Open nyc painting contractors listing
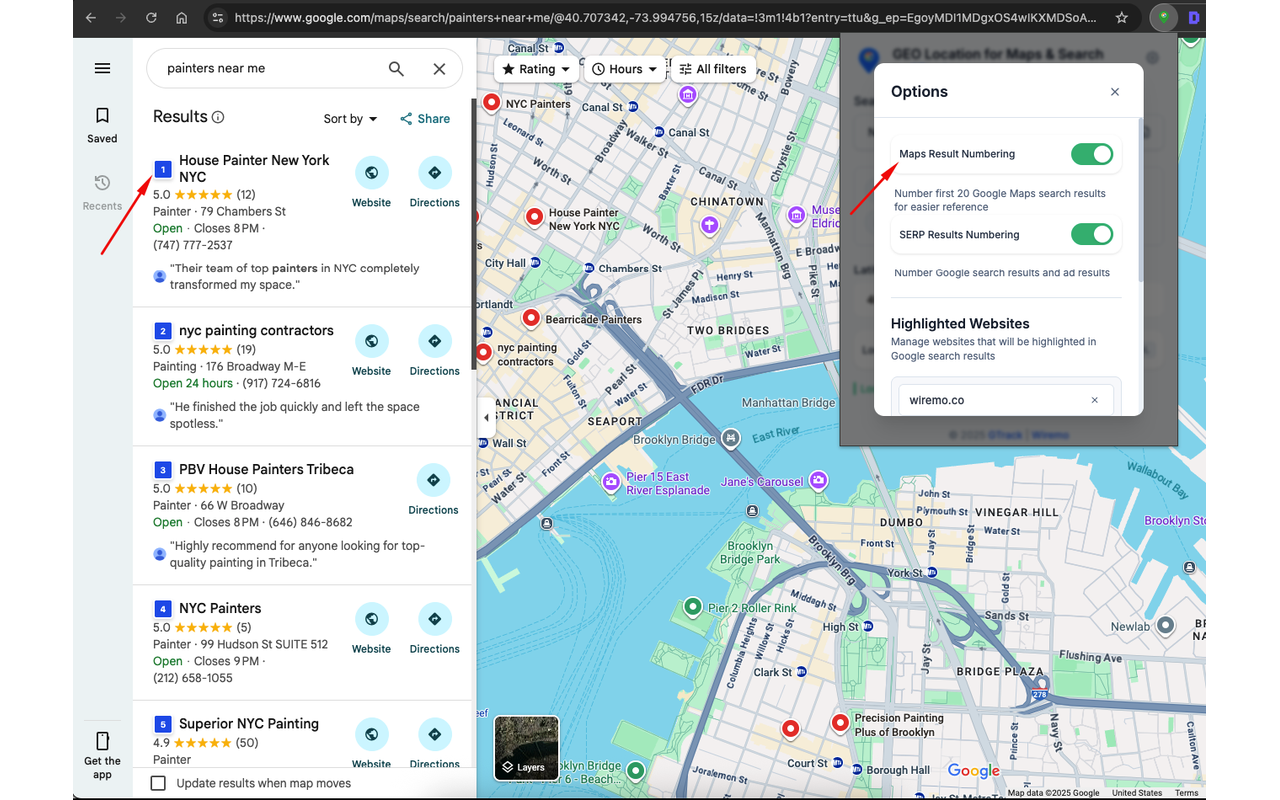Screen dimensions: 1280x800 256,330
